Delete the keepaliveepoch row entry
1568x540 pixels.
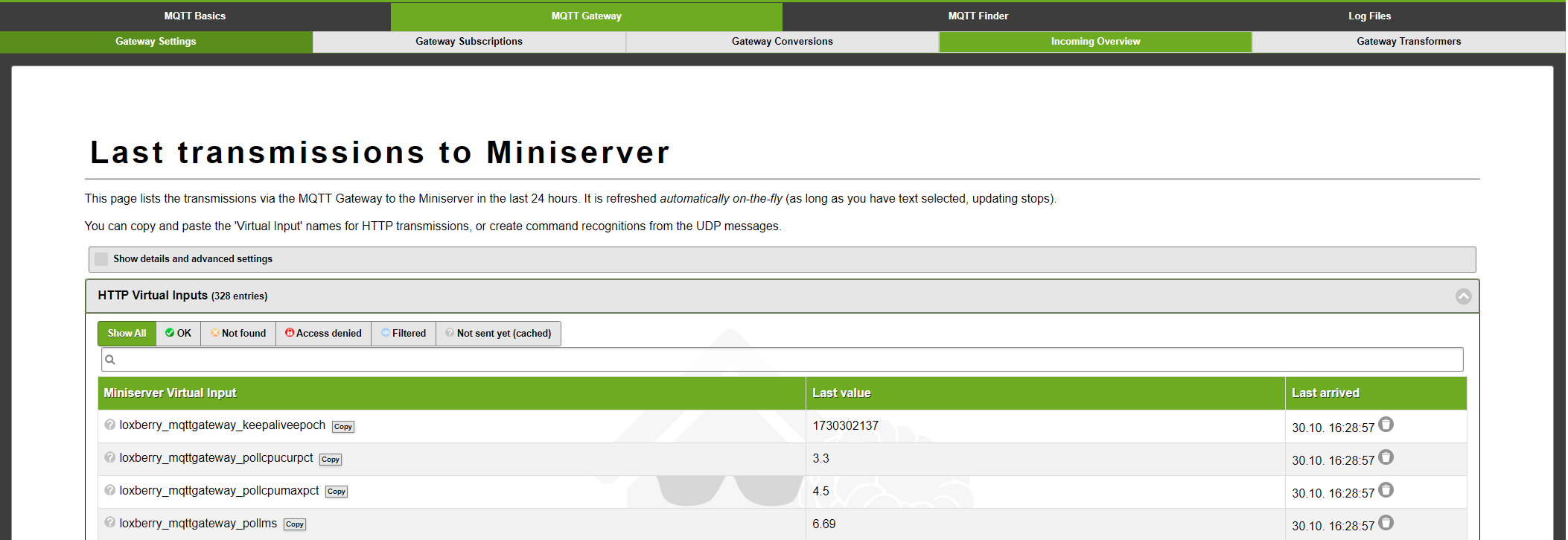[x=1386, y=425]
